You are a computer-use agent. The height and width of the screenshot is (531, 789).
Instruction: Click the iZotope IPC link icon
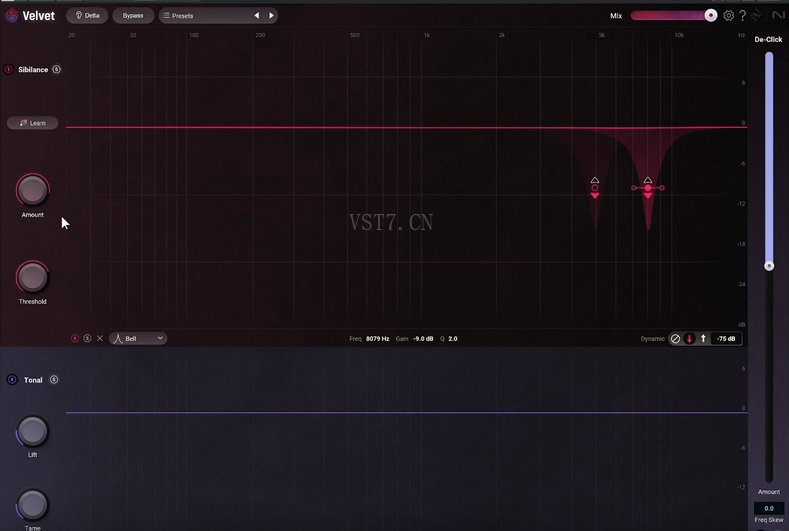point(756,16)
